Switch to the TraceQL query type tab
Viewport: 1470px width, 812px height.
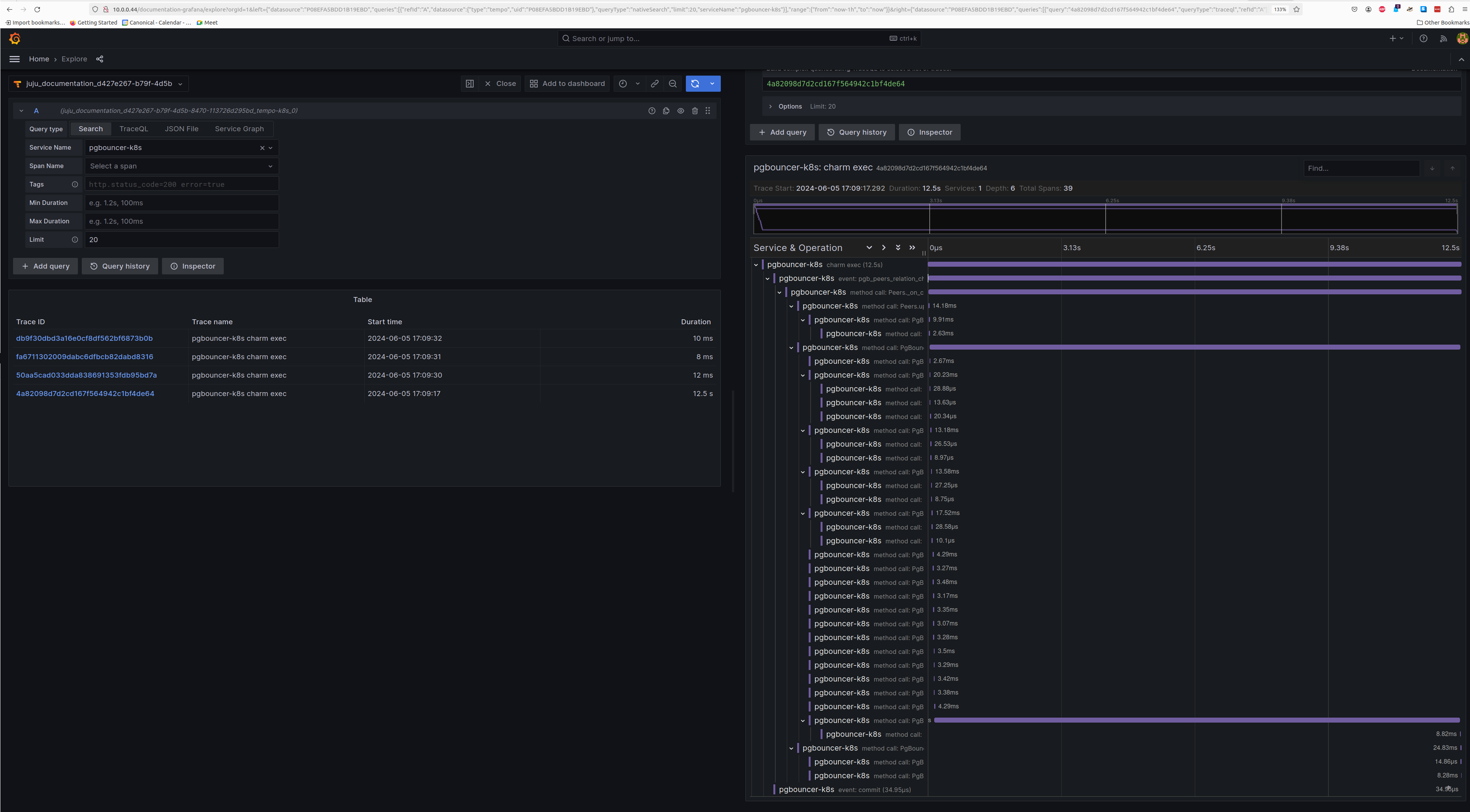tap(134, 129)
